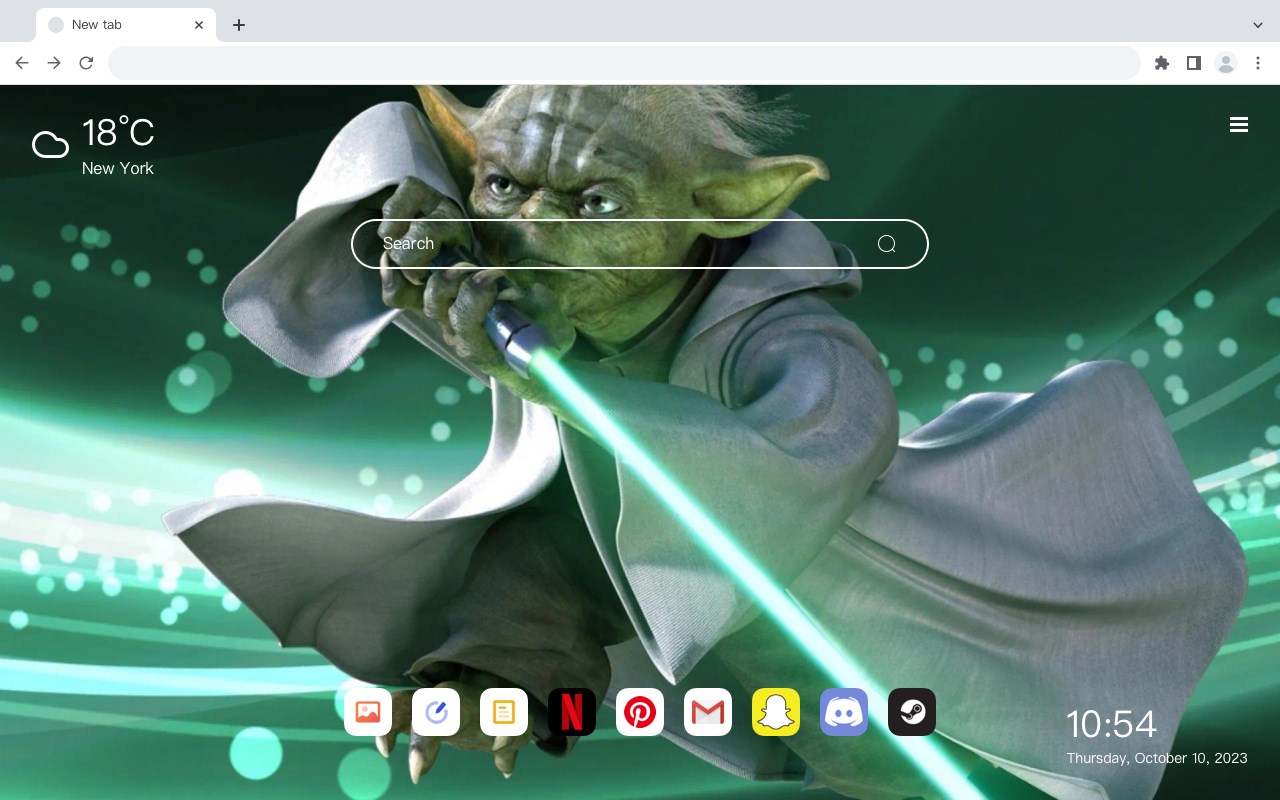Click the Thursday, October 10, 2023 date
The width and height of the screenshot is (1280, 800).
point(1157,758)
